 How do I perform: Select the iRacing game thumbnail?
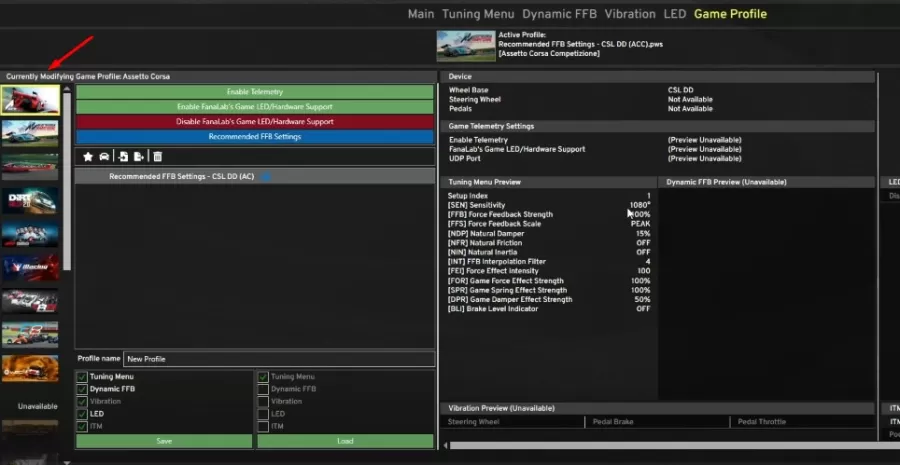click(x=30, y=268)
